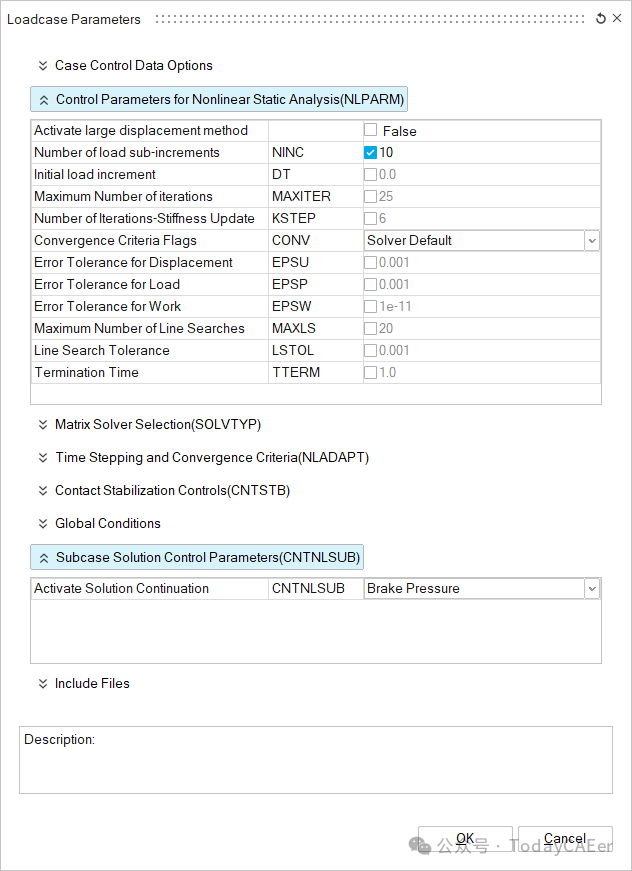Image resolution: width=632 pixels, height=871 pixels.
Task: Collapse the NLPARM control parameters section
Action: click(219, 100)
